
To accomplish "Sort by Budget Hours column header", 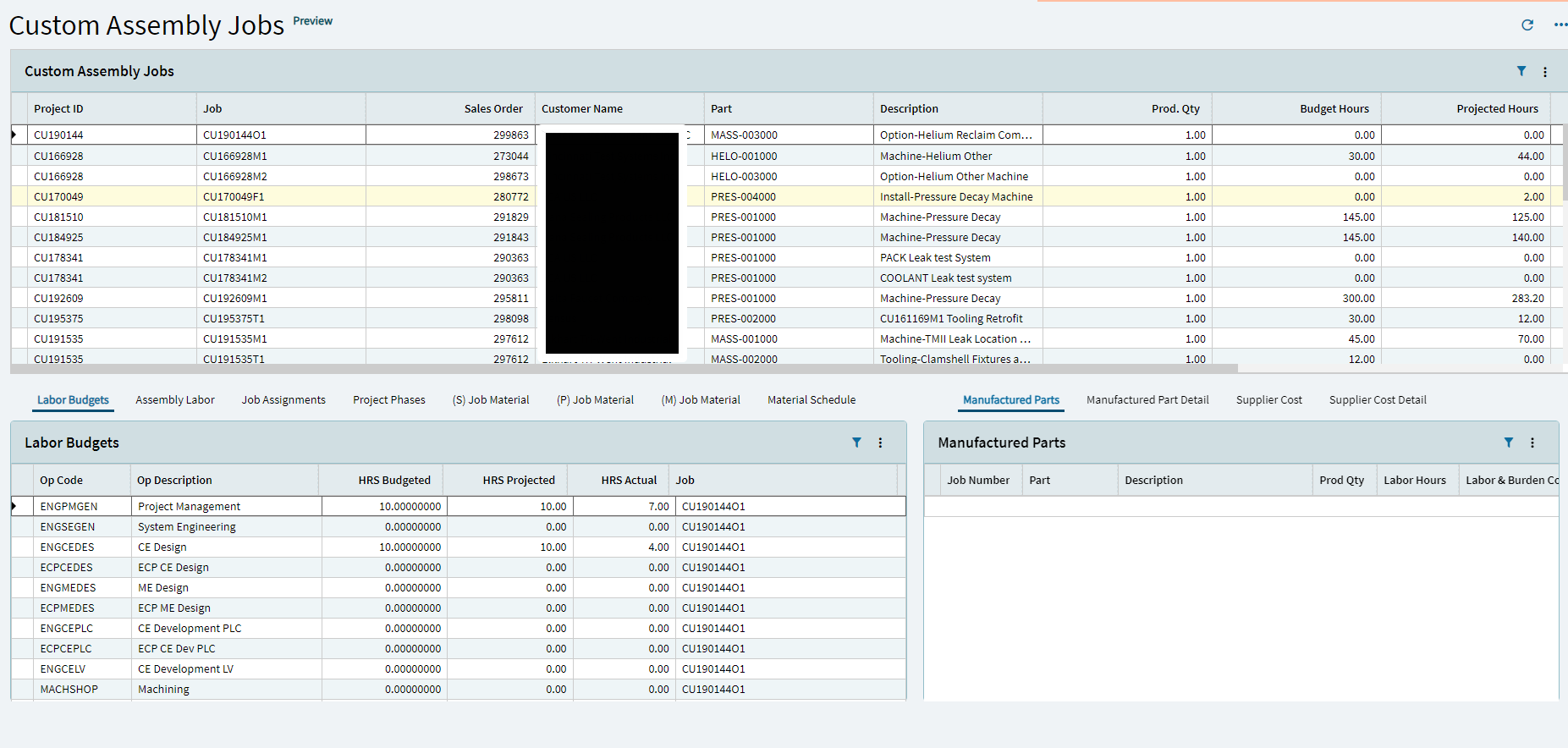I will (x=1296, y=109).
